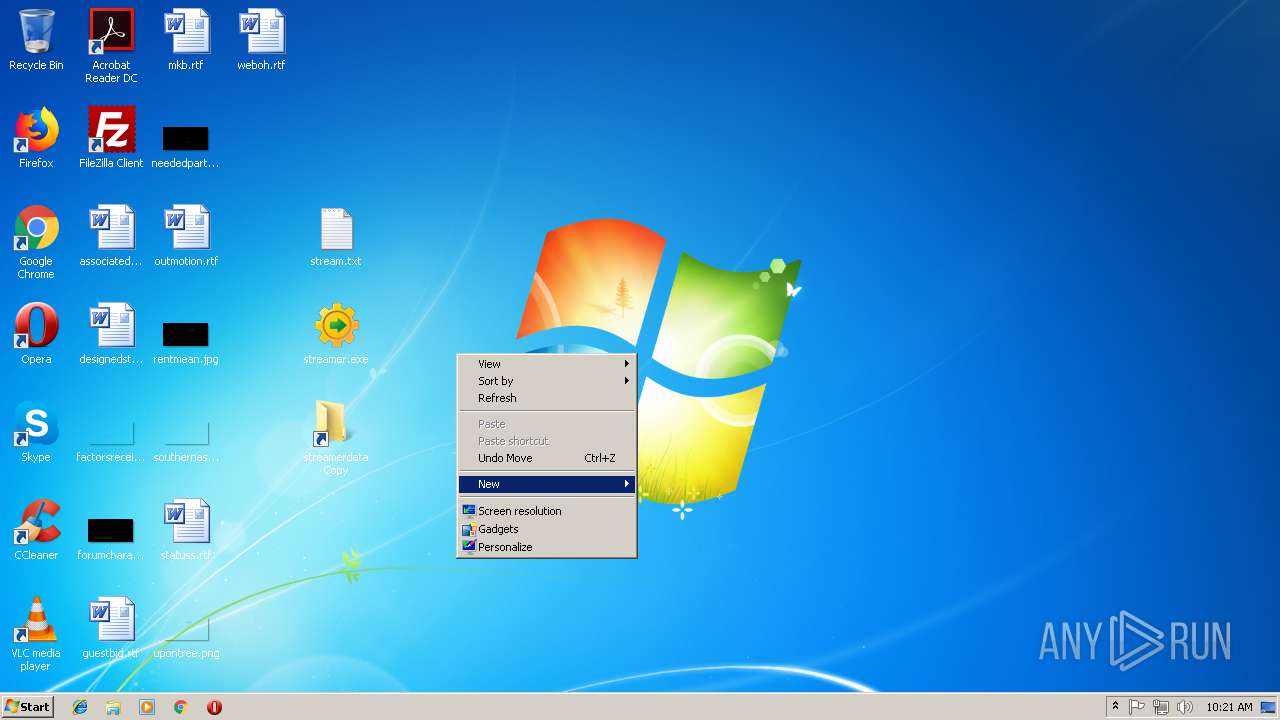Select the Acrobat Reader DC shortcut
Image resolution: width=1280 pixels, height=720 pixels.
[111, 46]
